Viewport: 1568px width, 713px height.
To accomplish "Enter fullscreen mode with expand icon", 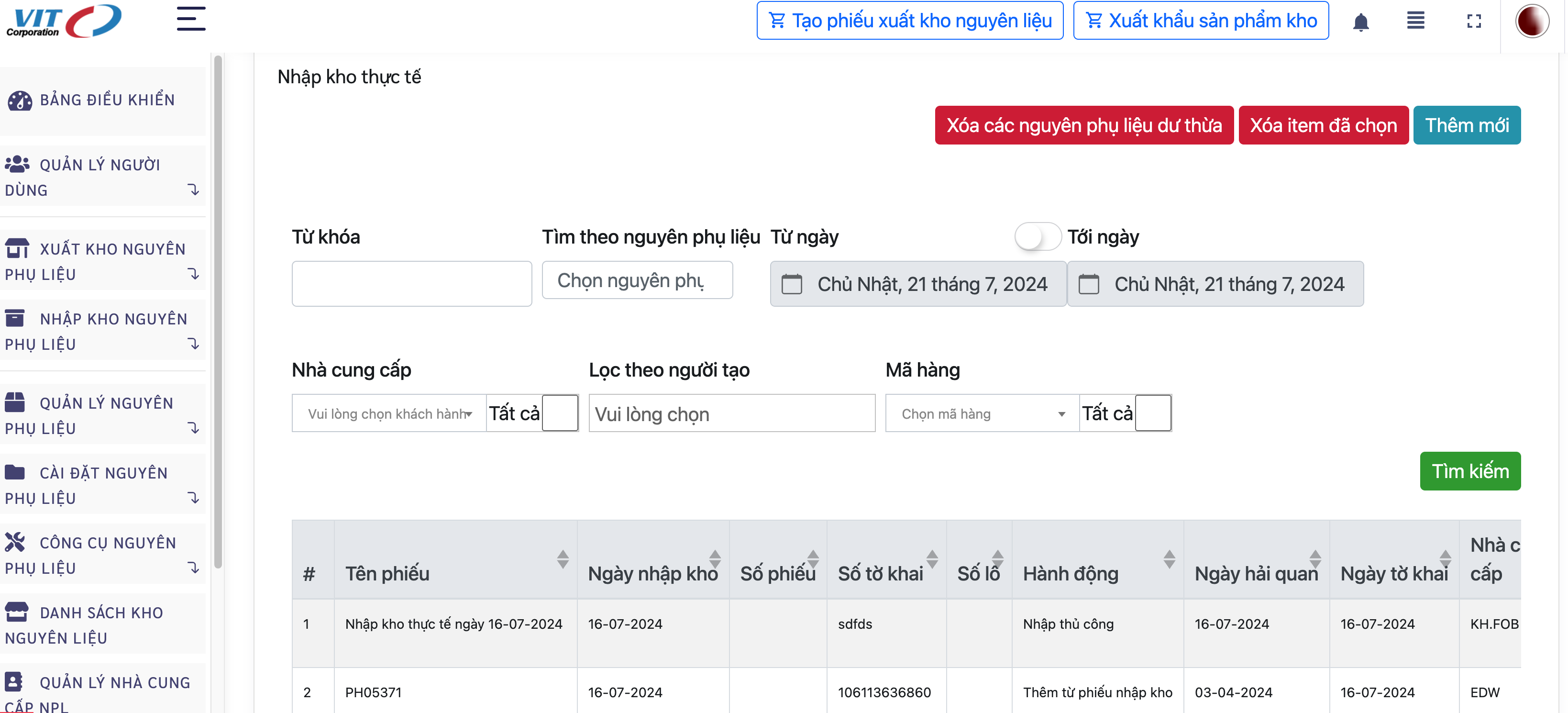I will [1474, 22].
